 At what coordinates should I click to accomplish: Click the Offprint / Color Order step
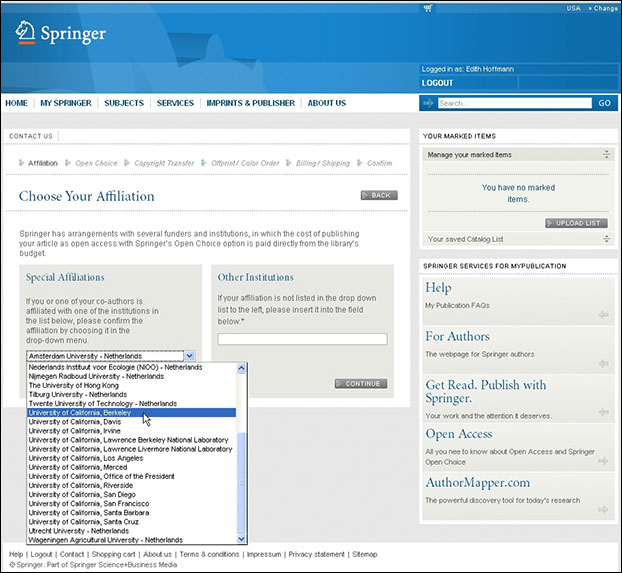(x=245, y=163)
